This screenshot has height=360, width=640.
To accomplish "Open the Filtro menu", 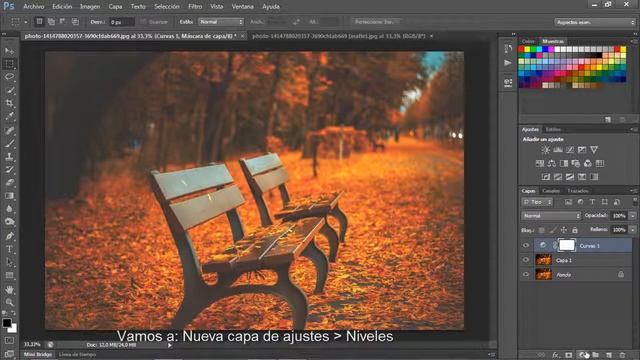I will point(195,7).
